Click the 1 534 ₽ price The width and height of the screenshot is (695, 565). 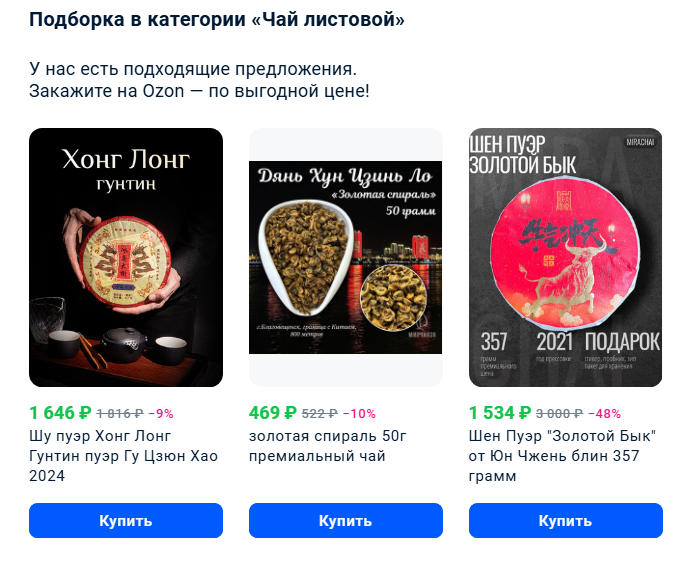500,413
